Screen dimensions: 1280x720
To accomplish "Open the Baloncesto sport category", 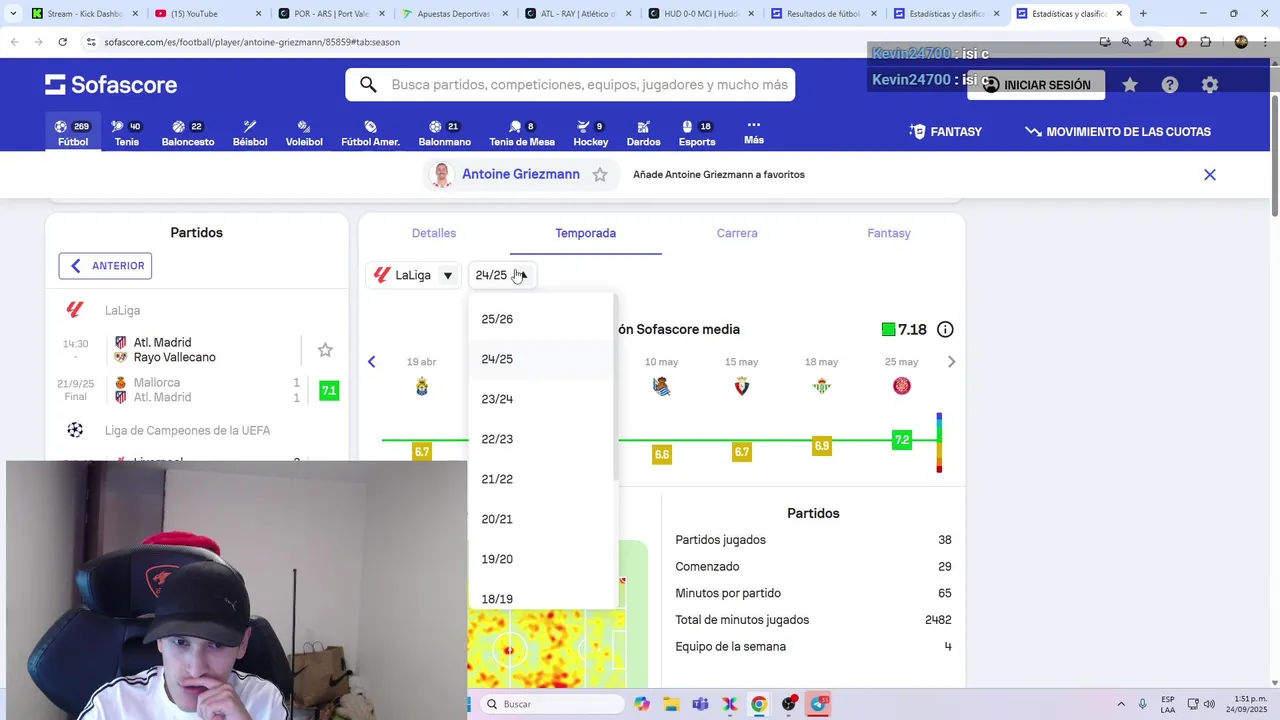I will 188,133.
